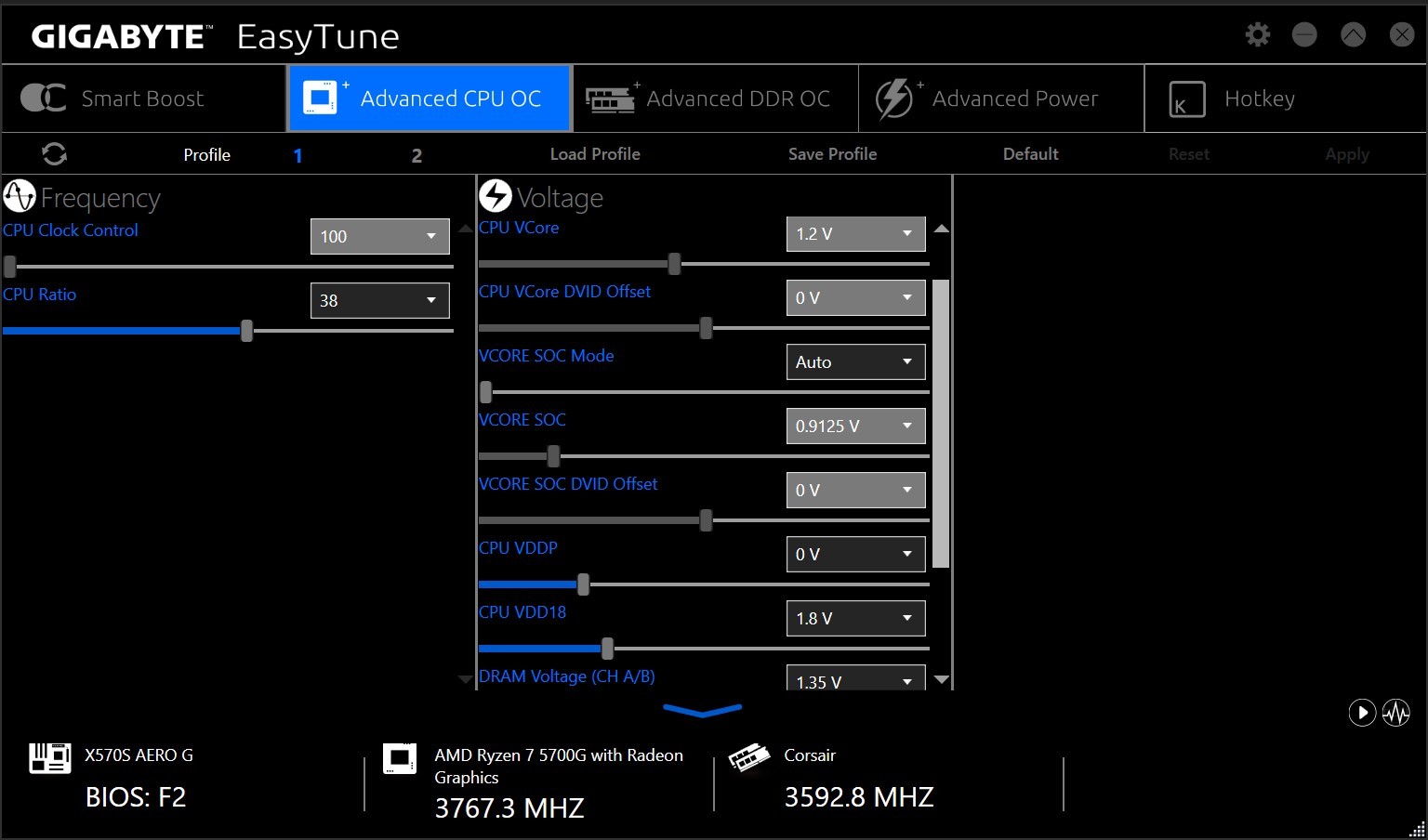Image resolution: width=1428 pixels, height=840 pixels.
Task: Open the Hotkey tab
Action: pos(1286,98)
